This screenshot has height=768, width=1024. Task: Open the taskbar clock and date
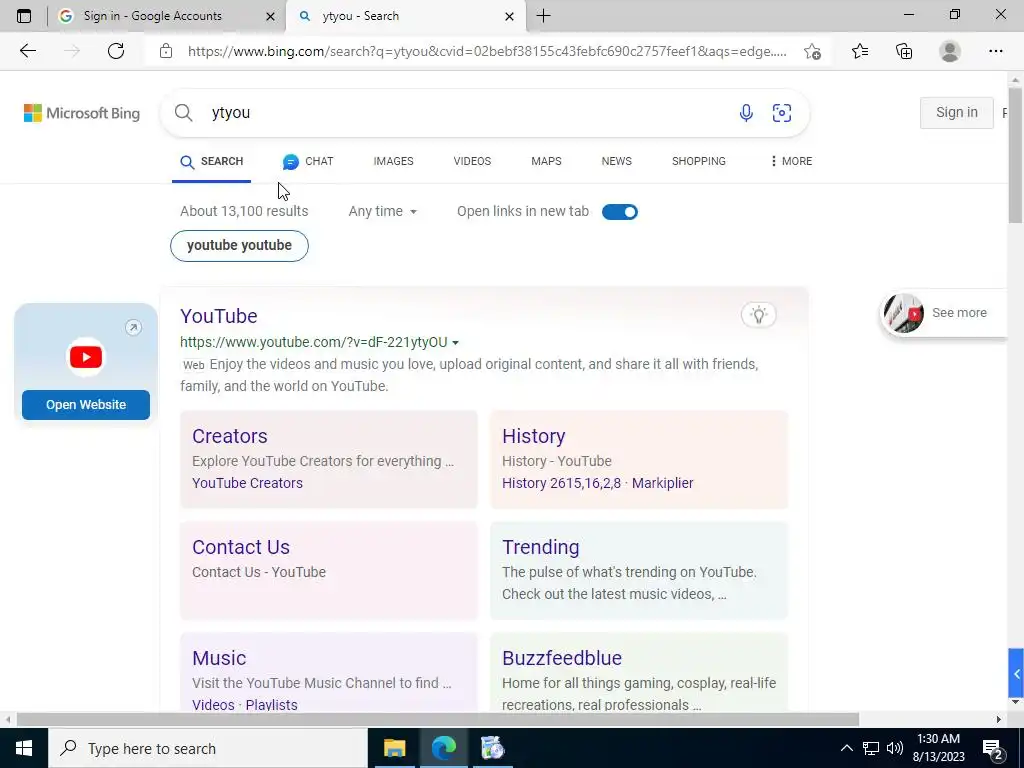tap(938, 748)
